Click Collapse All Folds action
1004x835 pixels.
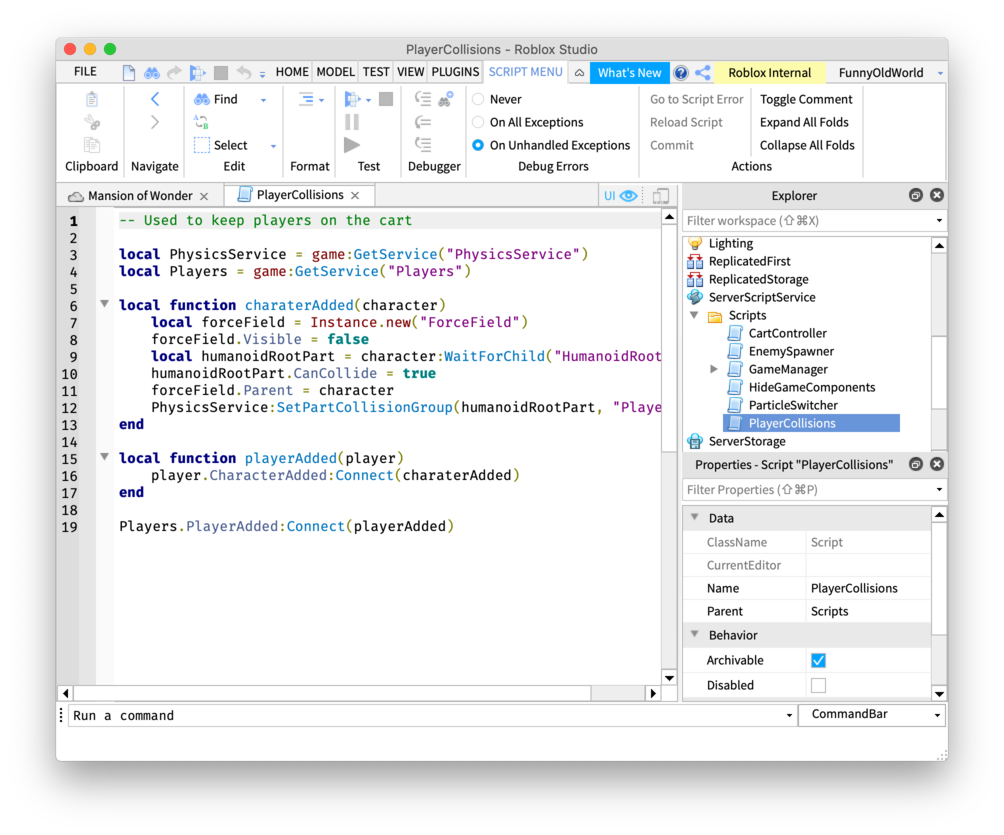pos(807,145)
